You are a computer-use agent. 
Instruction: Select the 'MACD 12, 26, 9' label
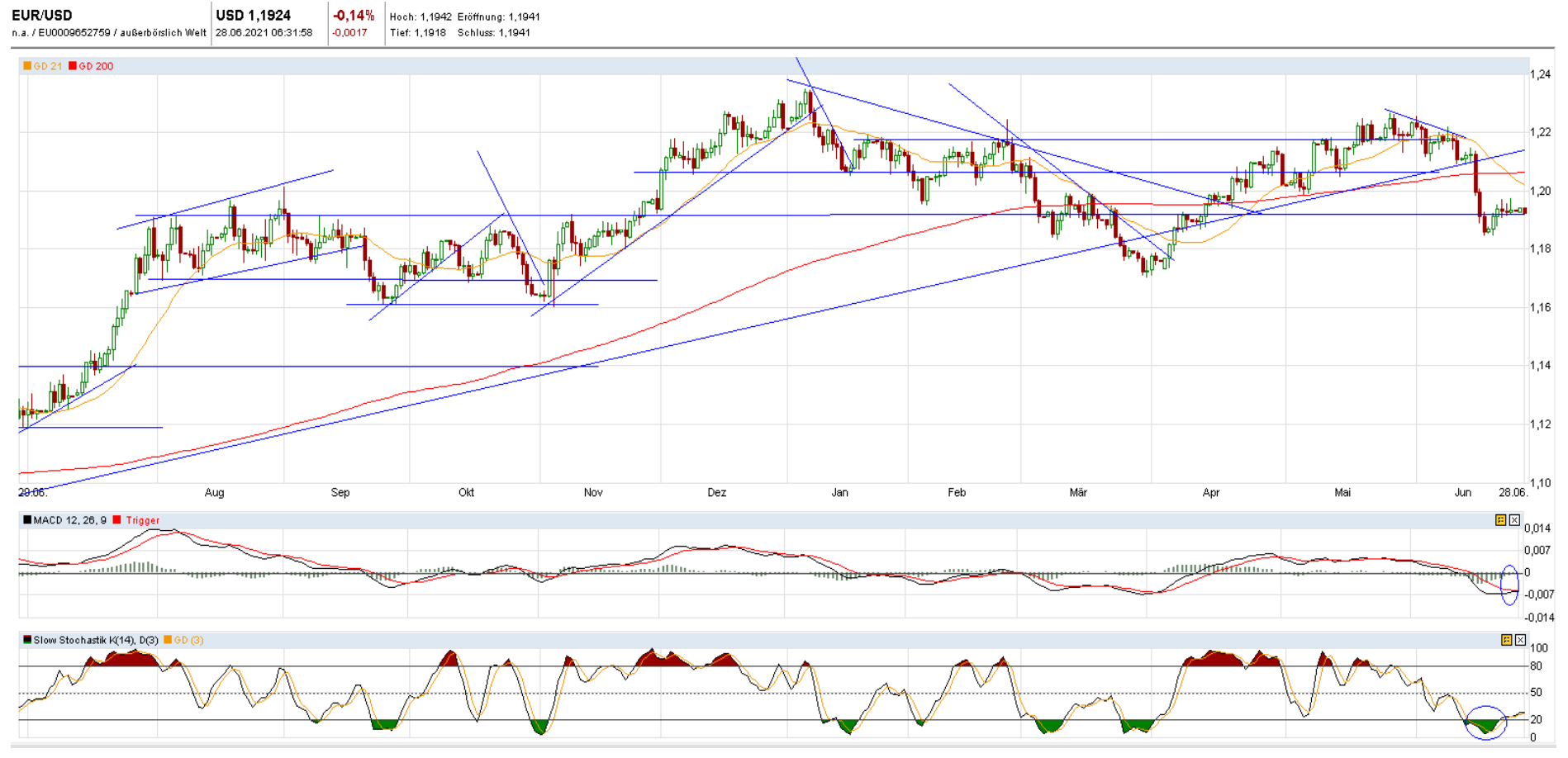click(x=70, y=520)
